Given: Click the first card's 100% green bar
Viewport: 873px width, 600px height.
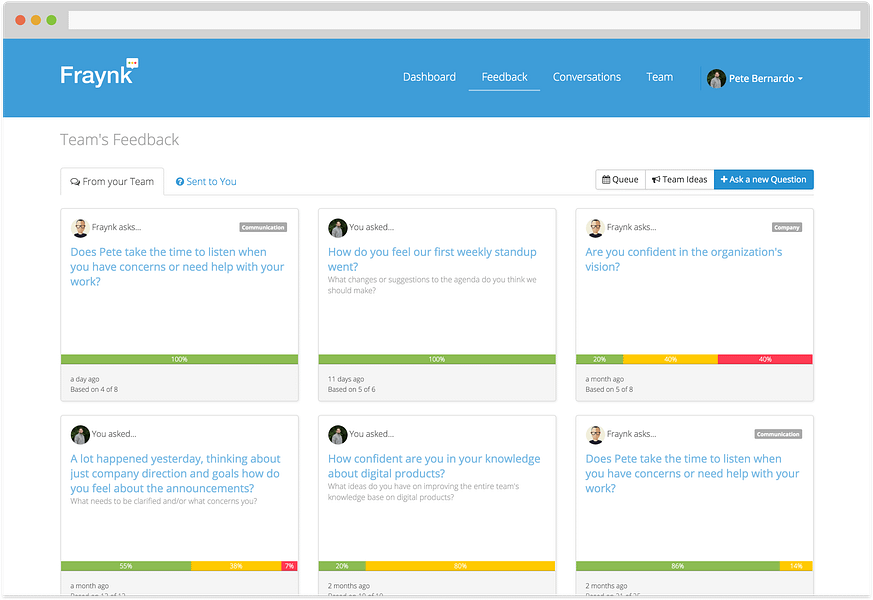Looking at the screenshot, I should 179,360.
